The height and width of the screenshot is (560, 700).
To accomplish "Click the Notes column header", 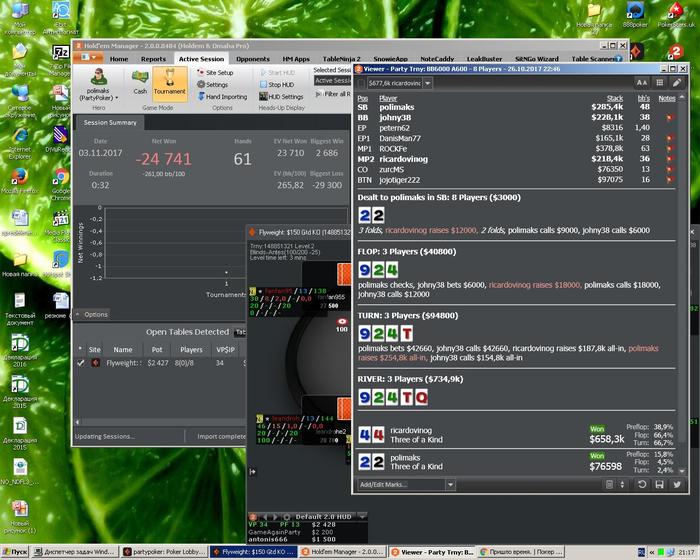I will [667, 98].
